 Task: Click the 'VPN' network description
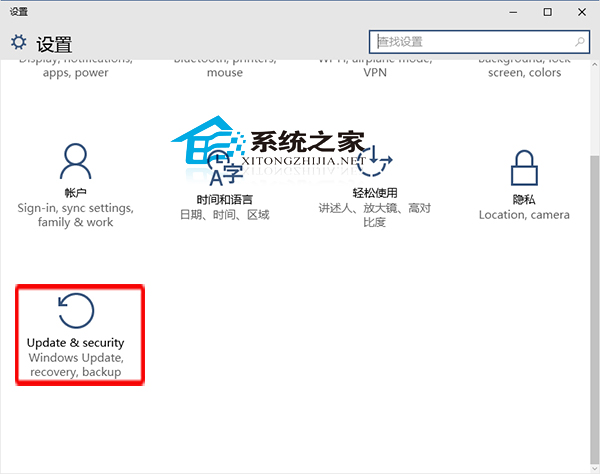coord(375,73)
